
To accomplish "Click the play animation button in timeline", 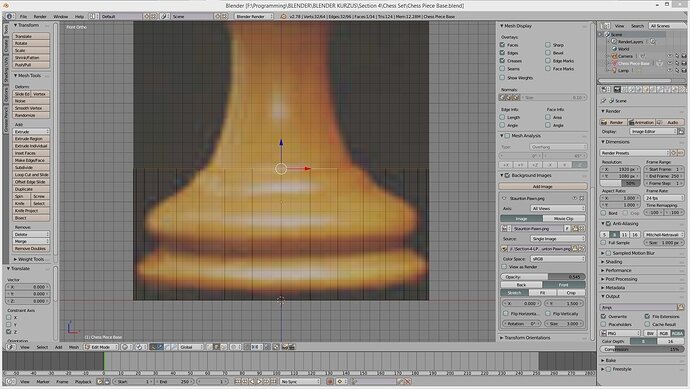I will click(x=259, y=382).
